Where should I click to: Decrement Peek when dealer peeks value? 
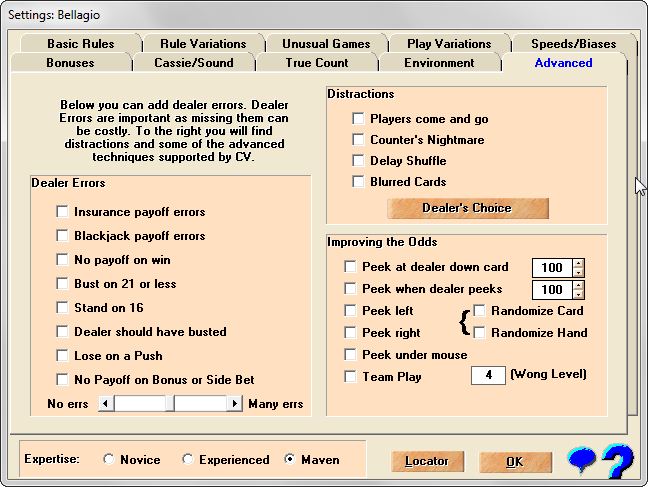[x=579, y=294]
